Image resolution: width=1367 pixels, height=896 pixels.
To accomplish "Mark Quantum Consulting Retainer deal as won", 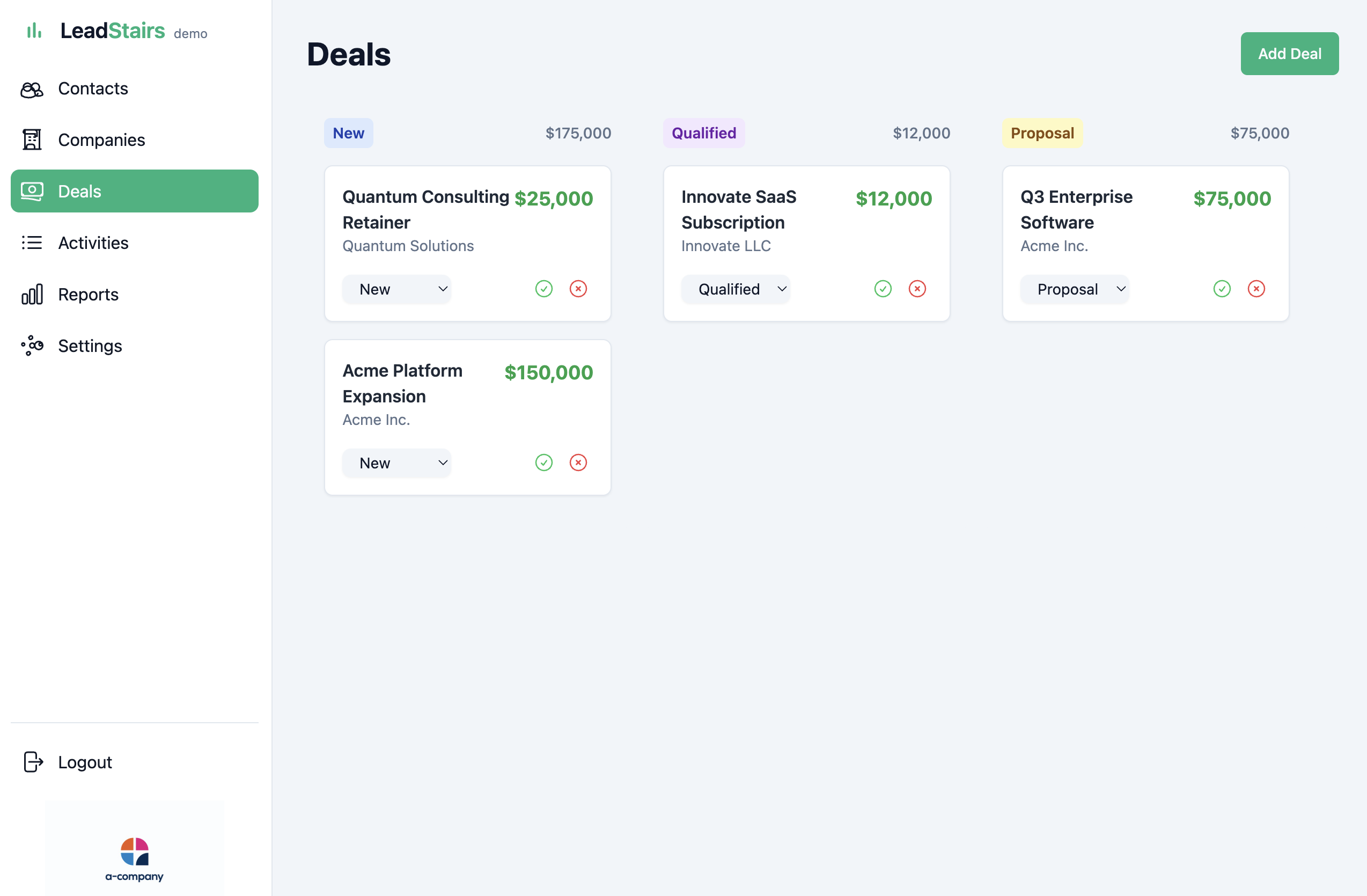I will 543,289.
